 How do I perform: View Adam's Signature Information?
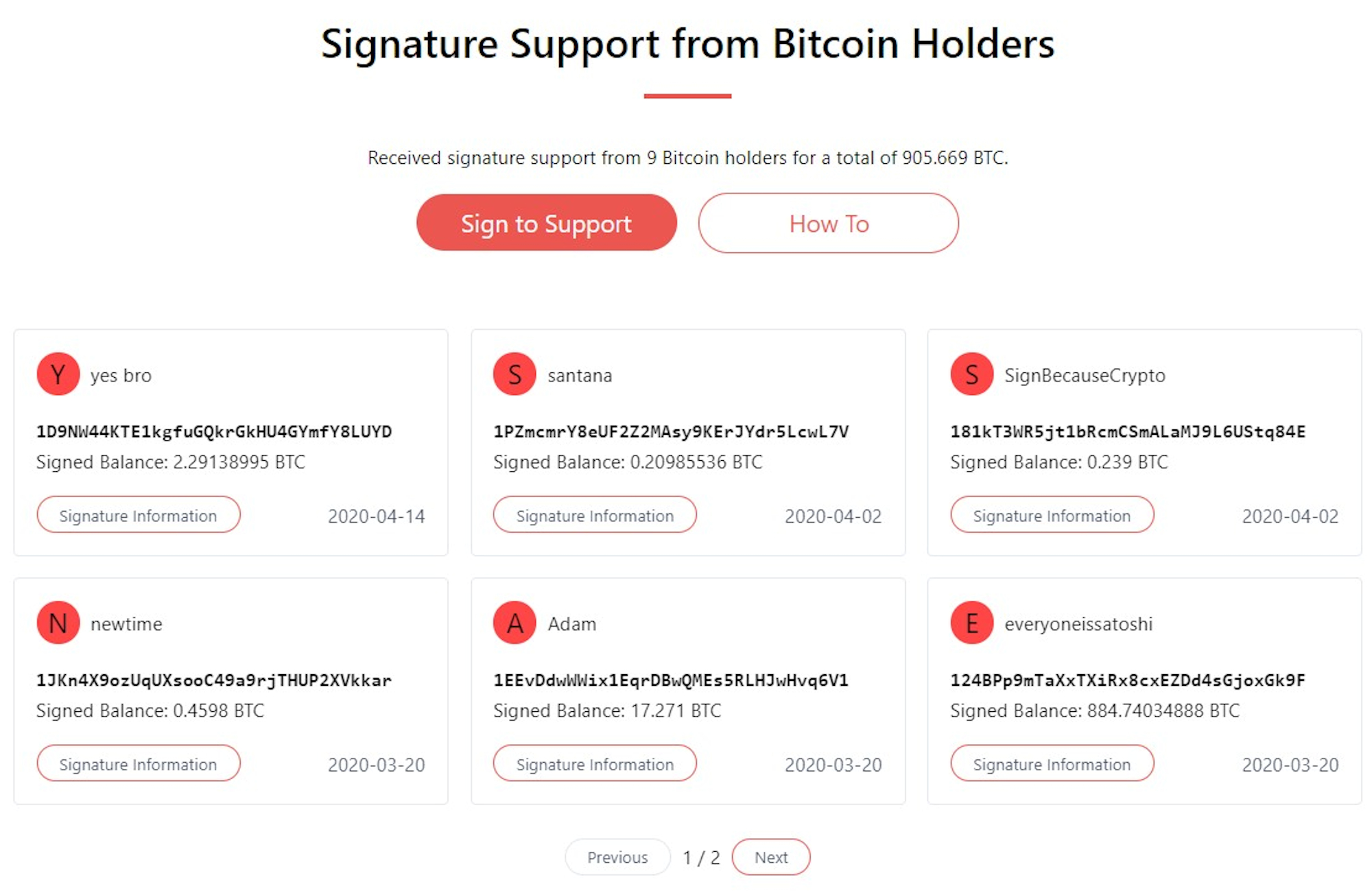point(595,763)
